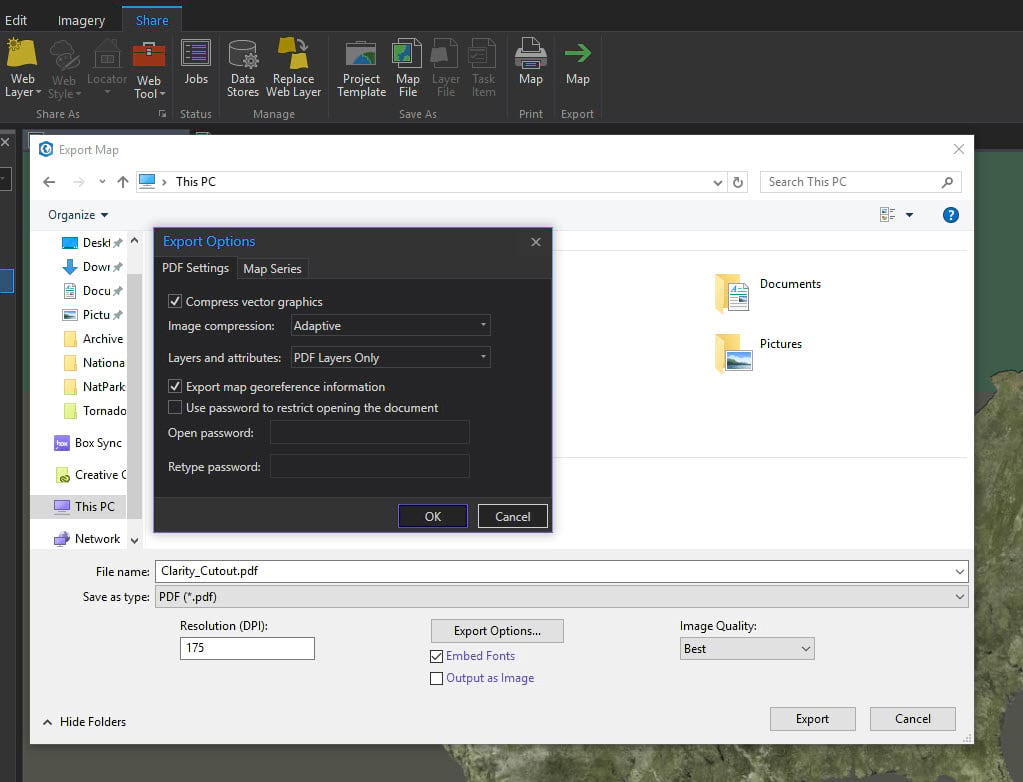Click the Export button
Screen dimensions: 1023x782
click(x=812, y=719)
